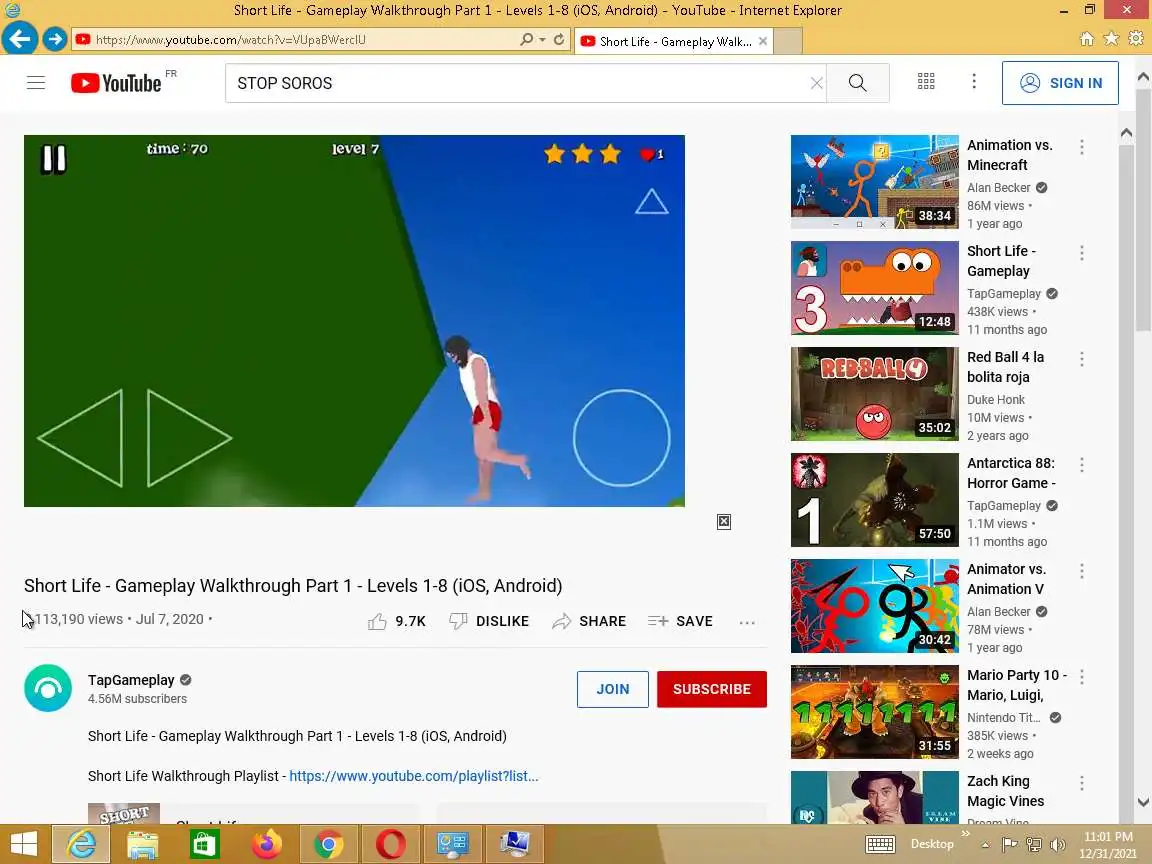Open options menu for Short Life Gameplay suggestion

click(x=1081, y=253)
